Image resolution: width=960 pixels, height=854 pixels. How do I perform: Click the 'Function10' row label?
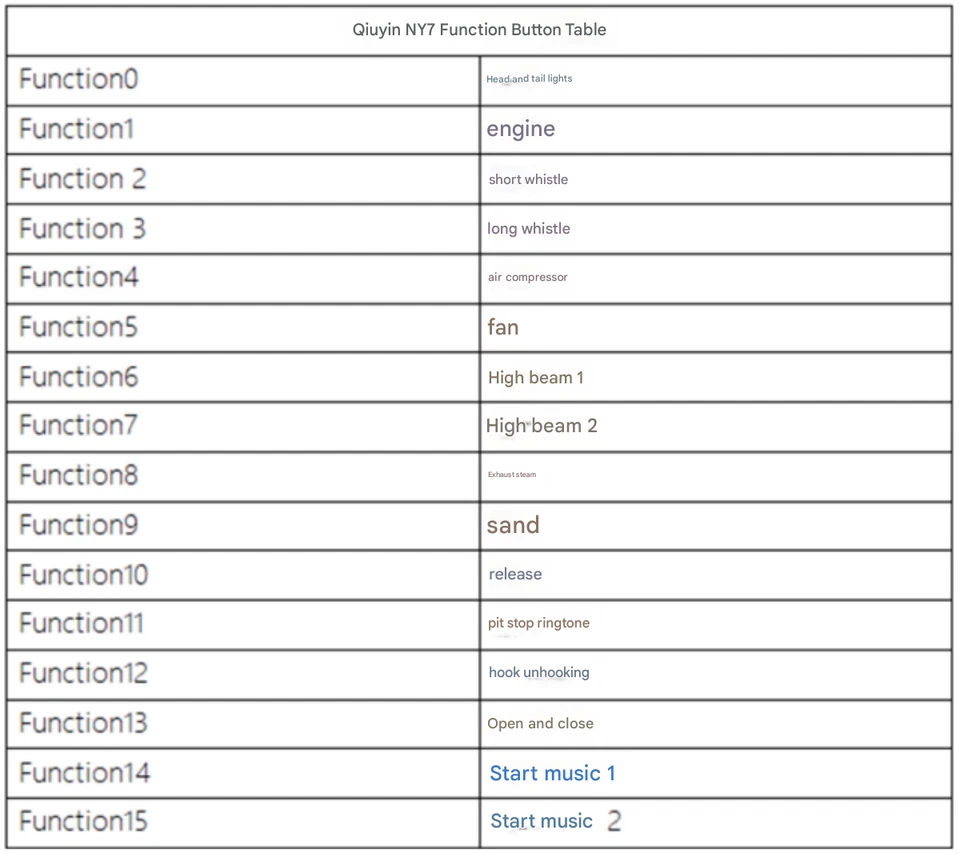[83, 574]
